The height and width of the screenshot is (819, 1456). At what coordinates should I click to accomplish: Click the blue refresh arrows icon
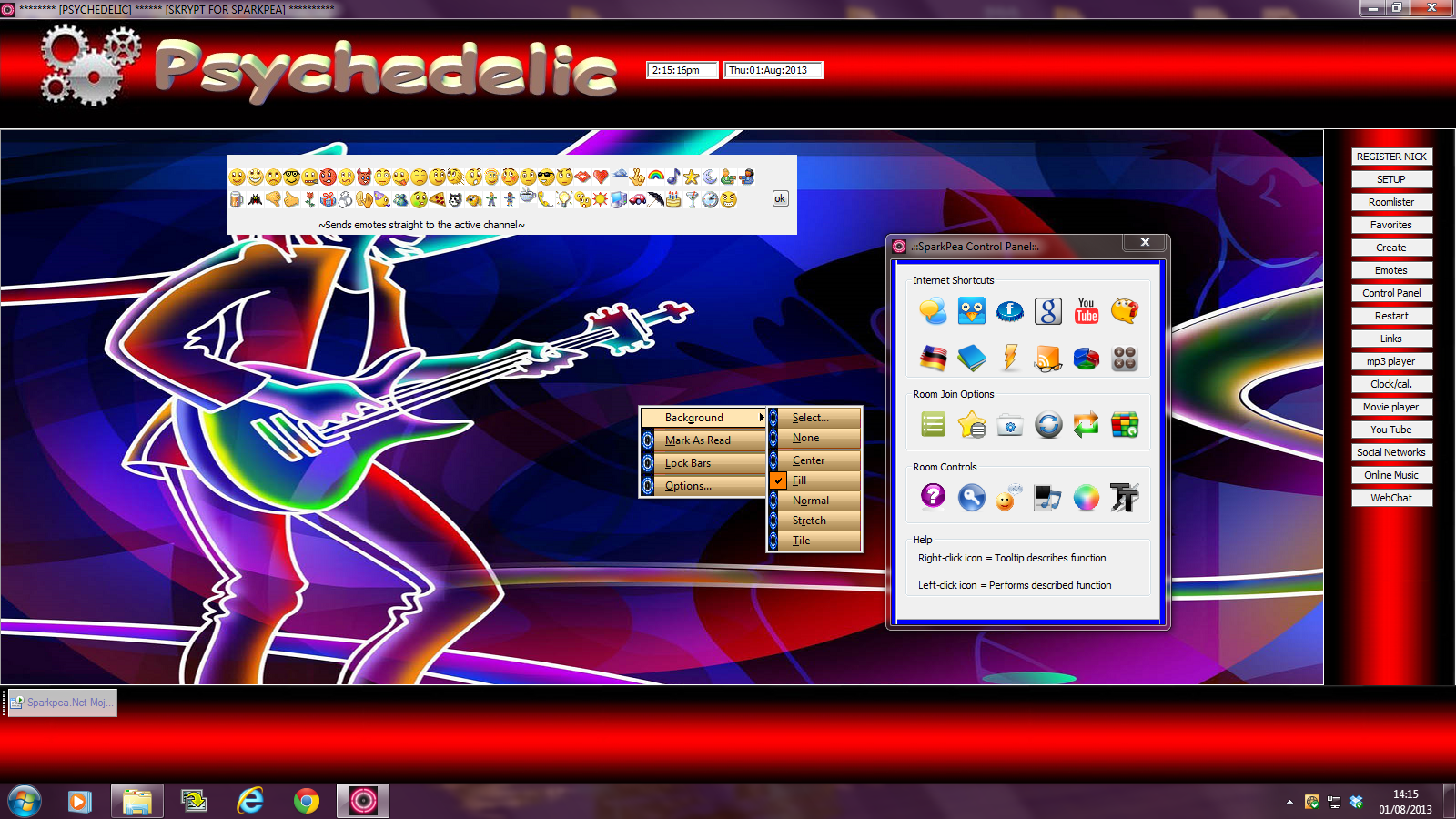tap(1048, 424)
